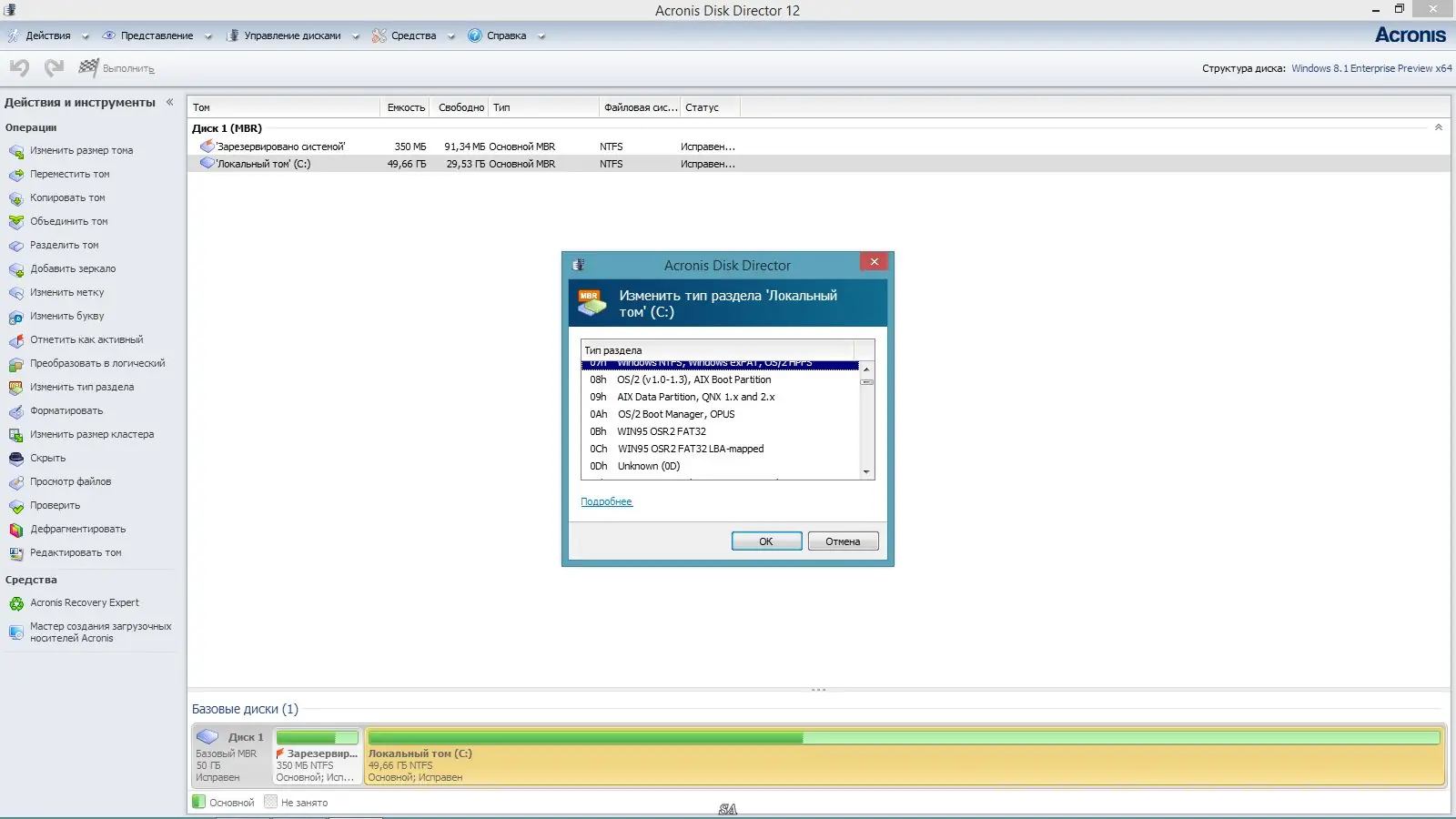Click the Подробнее link in the dialog
The image size is (1456, 819).
pos(606,501)
